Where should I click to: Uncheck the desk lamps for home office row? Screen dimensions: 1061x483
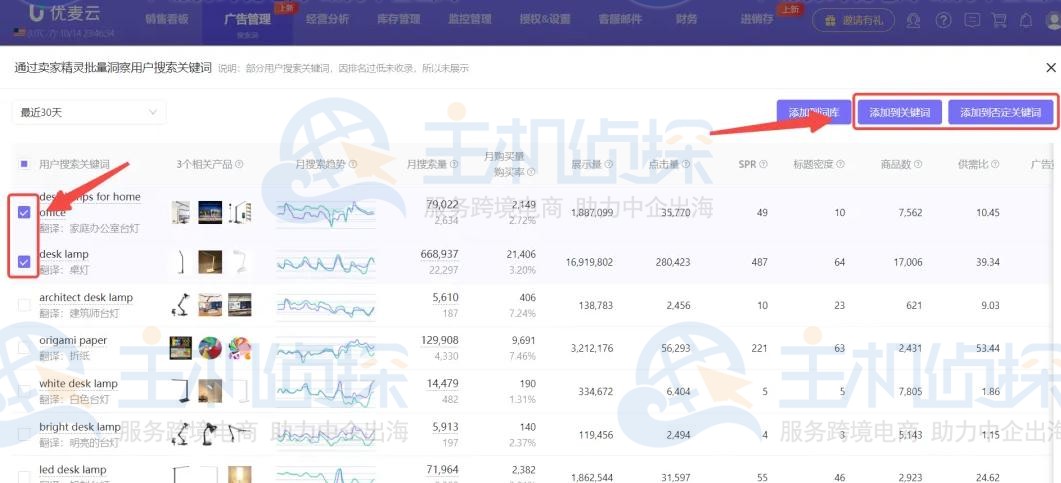click(x=24, y=212)
